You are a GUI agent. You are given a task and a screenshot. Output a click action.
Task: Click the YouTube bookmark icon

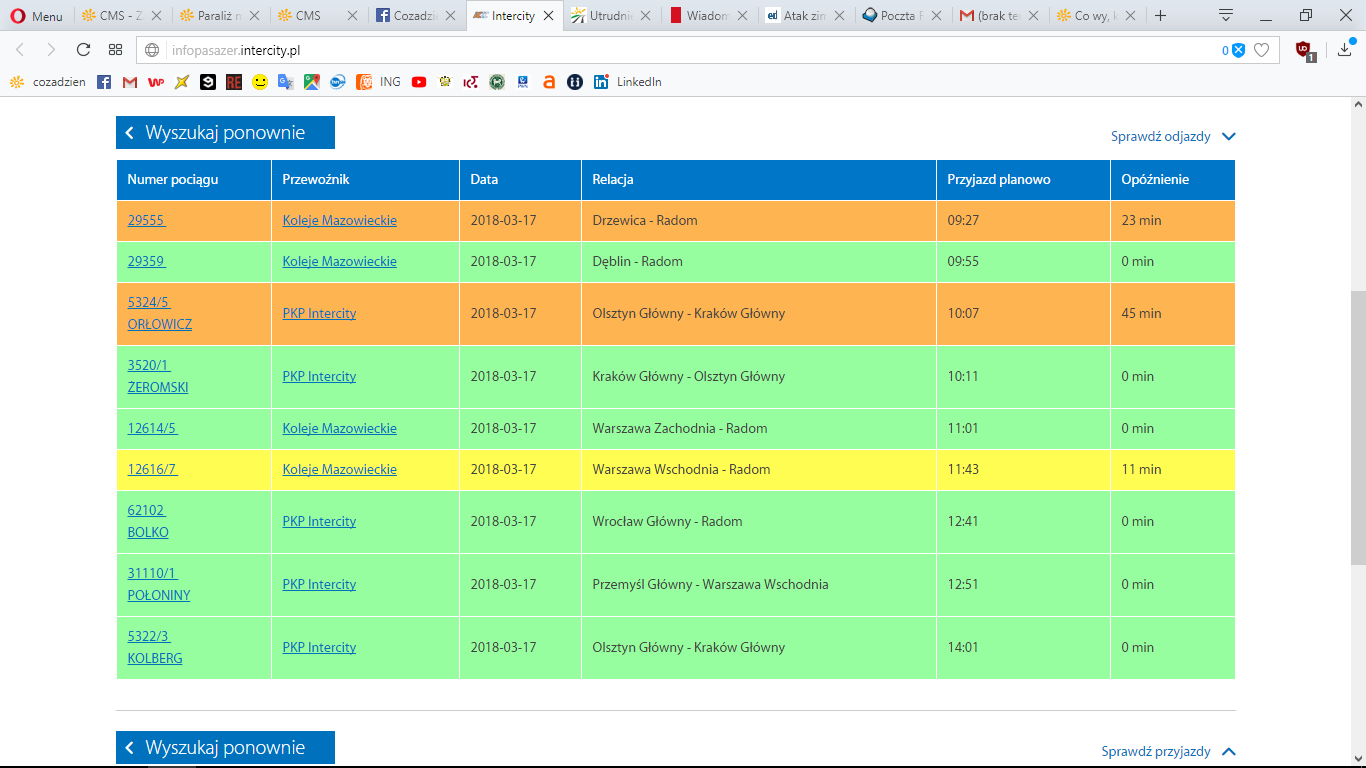418,82
